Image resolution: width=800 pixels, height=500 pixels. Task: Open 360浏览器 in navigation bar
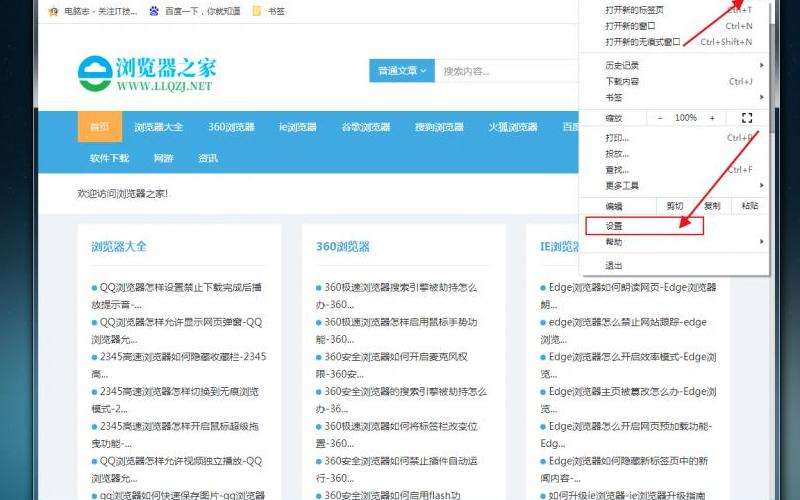(x=231, y=127)
